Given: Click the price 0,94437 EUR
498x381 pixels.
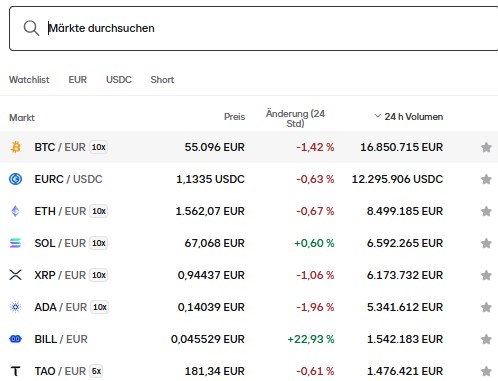Looking at the screenshot, I should [211, 275].
